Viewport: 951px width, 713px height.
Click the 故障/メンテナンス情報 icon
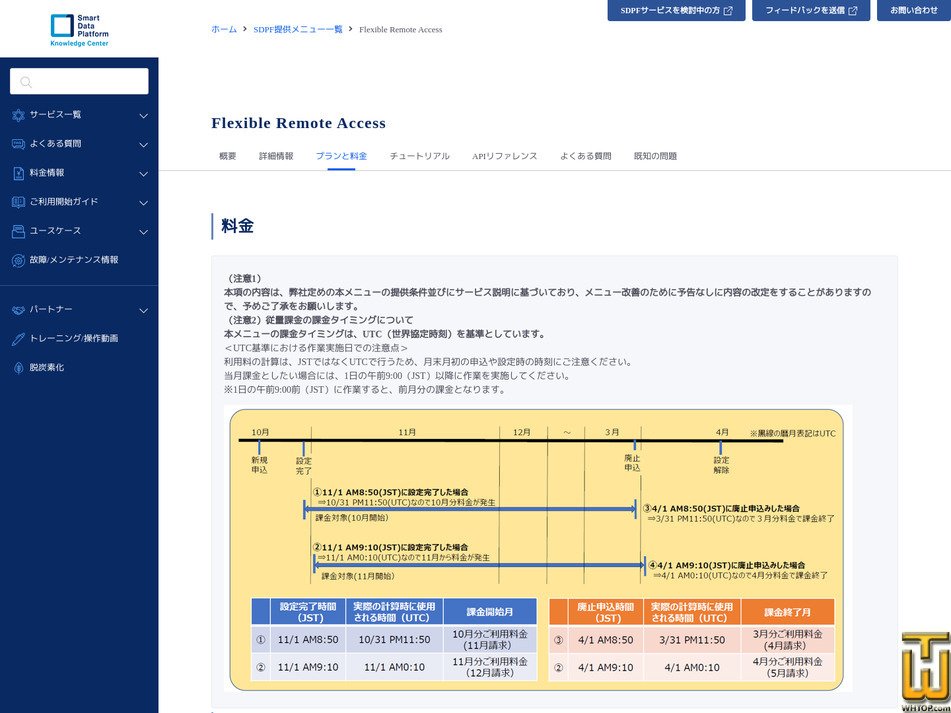(x=18, y=260)
